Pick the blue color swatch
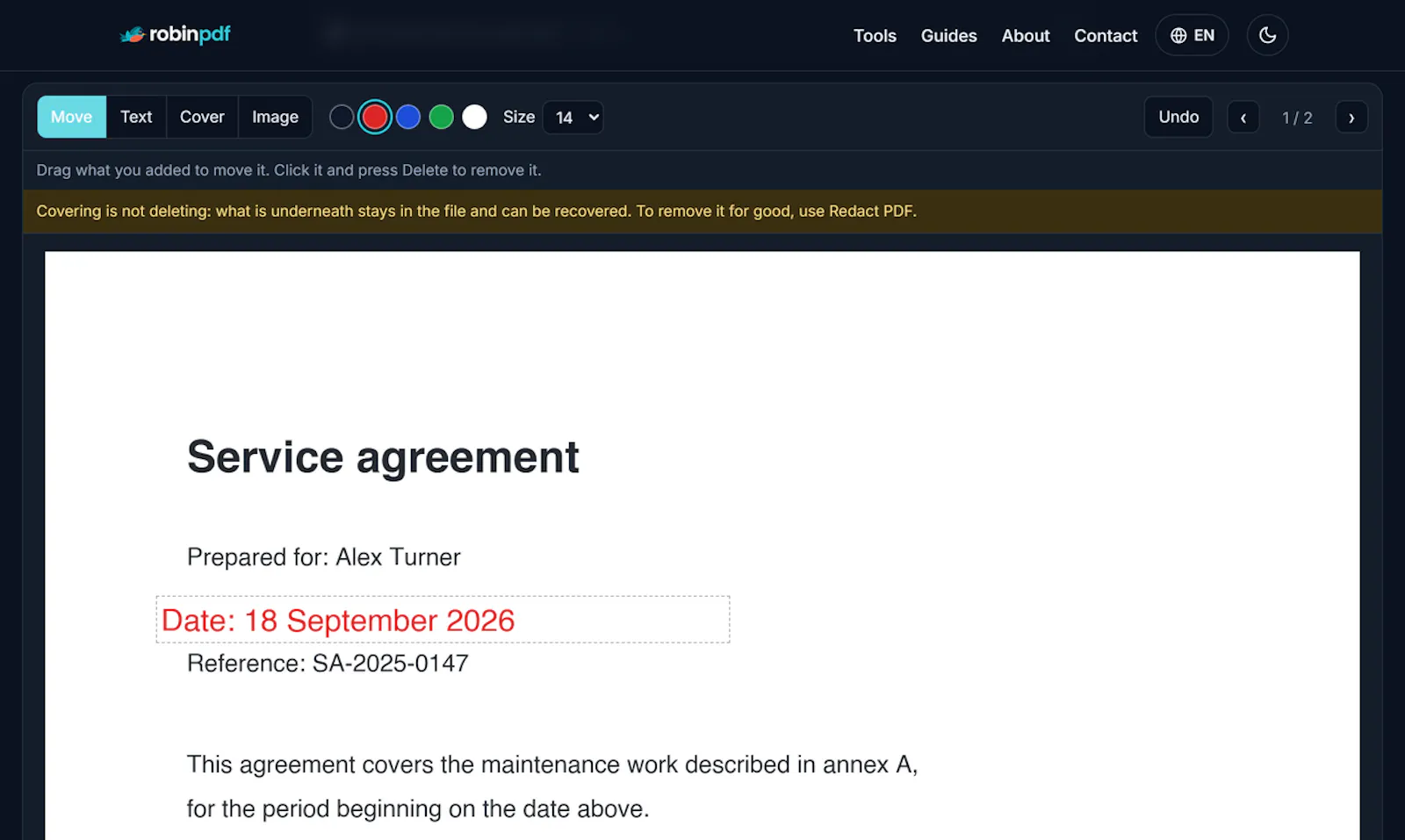The image size is (1405, 840). tap(408, 117)
